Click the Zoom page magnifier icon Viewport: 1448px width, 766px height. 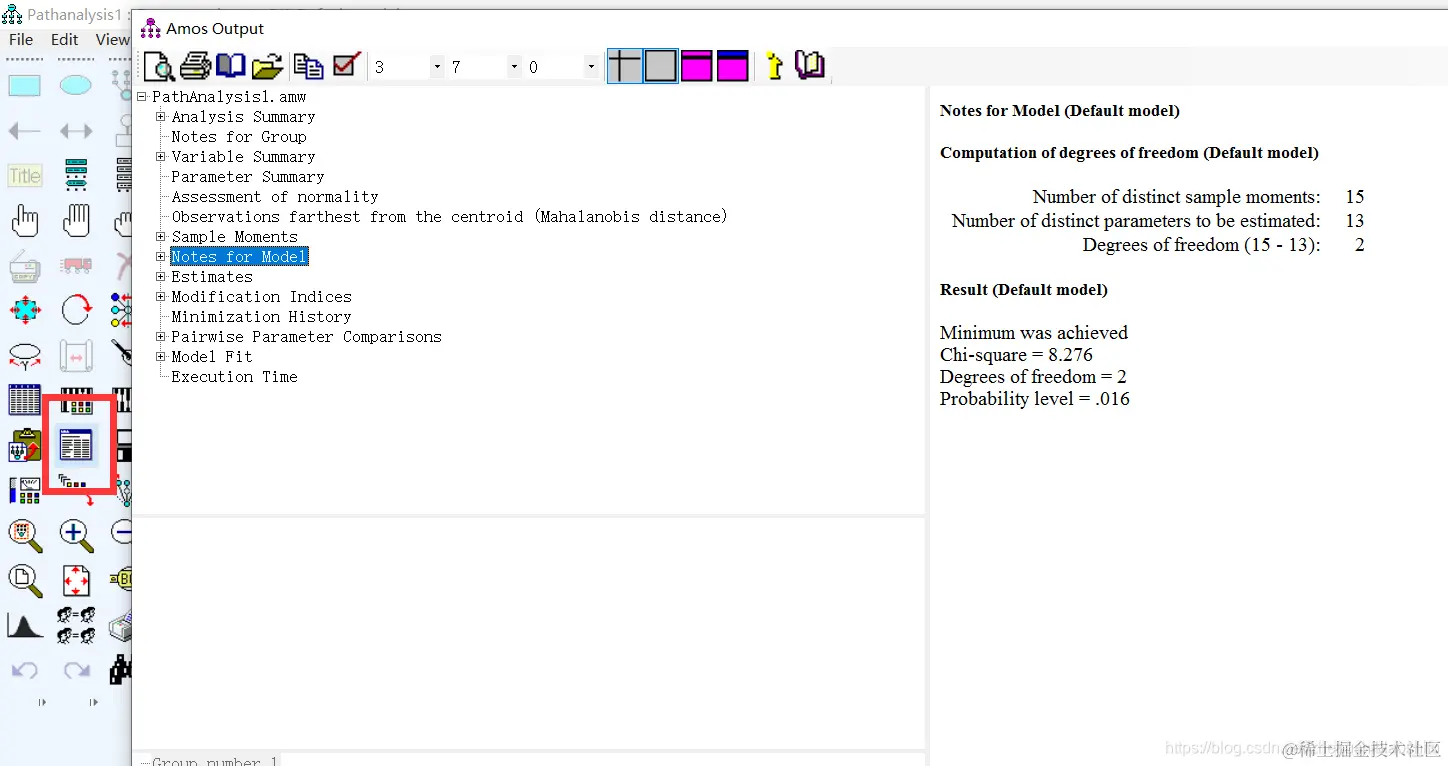[25, 580]
